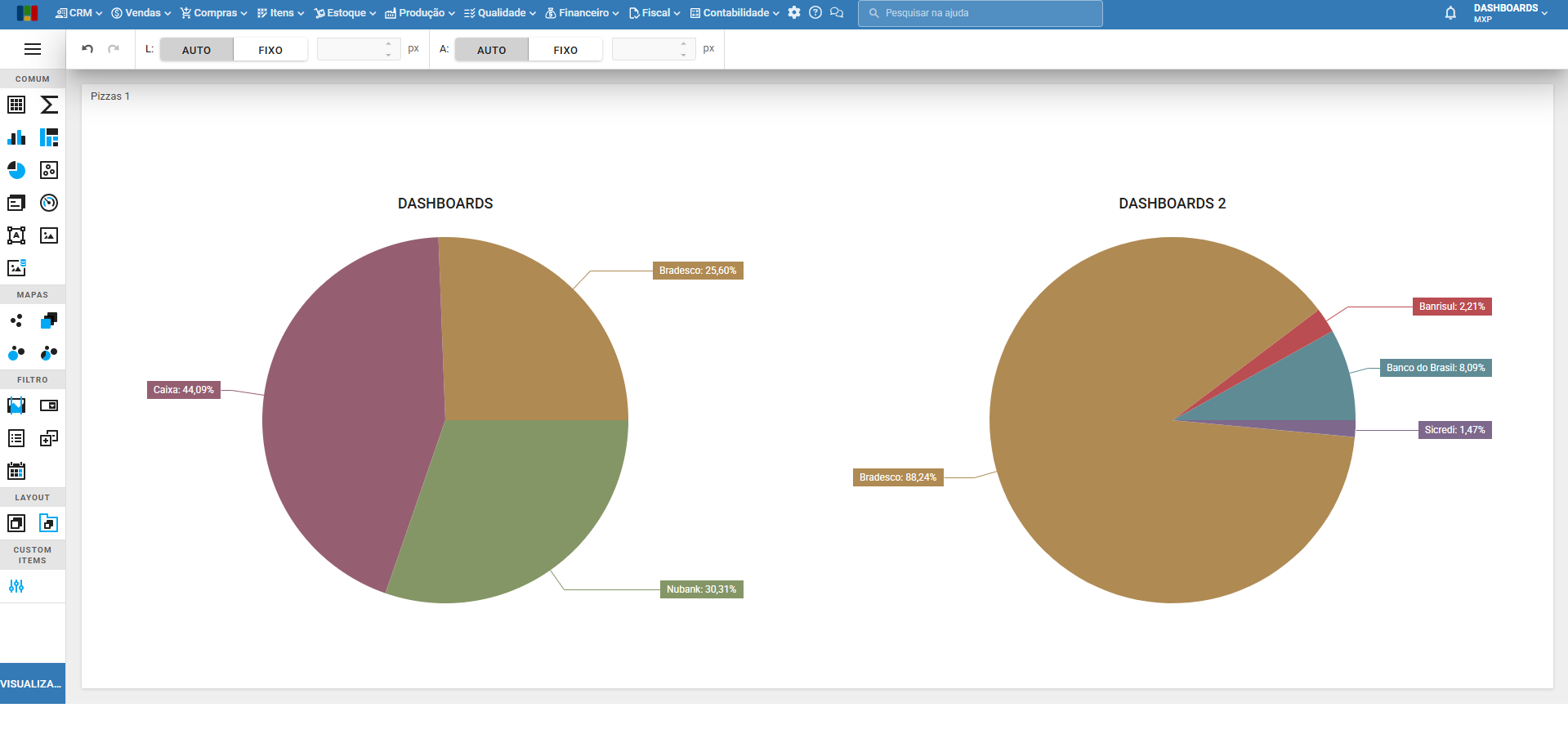This screenshot has width=1568, height=730.
Task: Set height (A) mode to AUTO
Action: click(x=491, y=50)
